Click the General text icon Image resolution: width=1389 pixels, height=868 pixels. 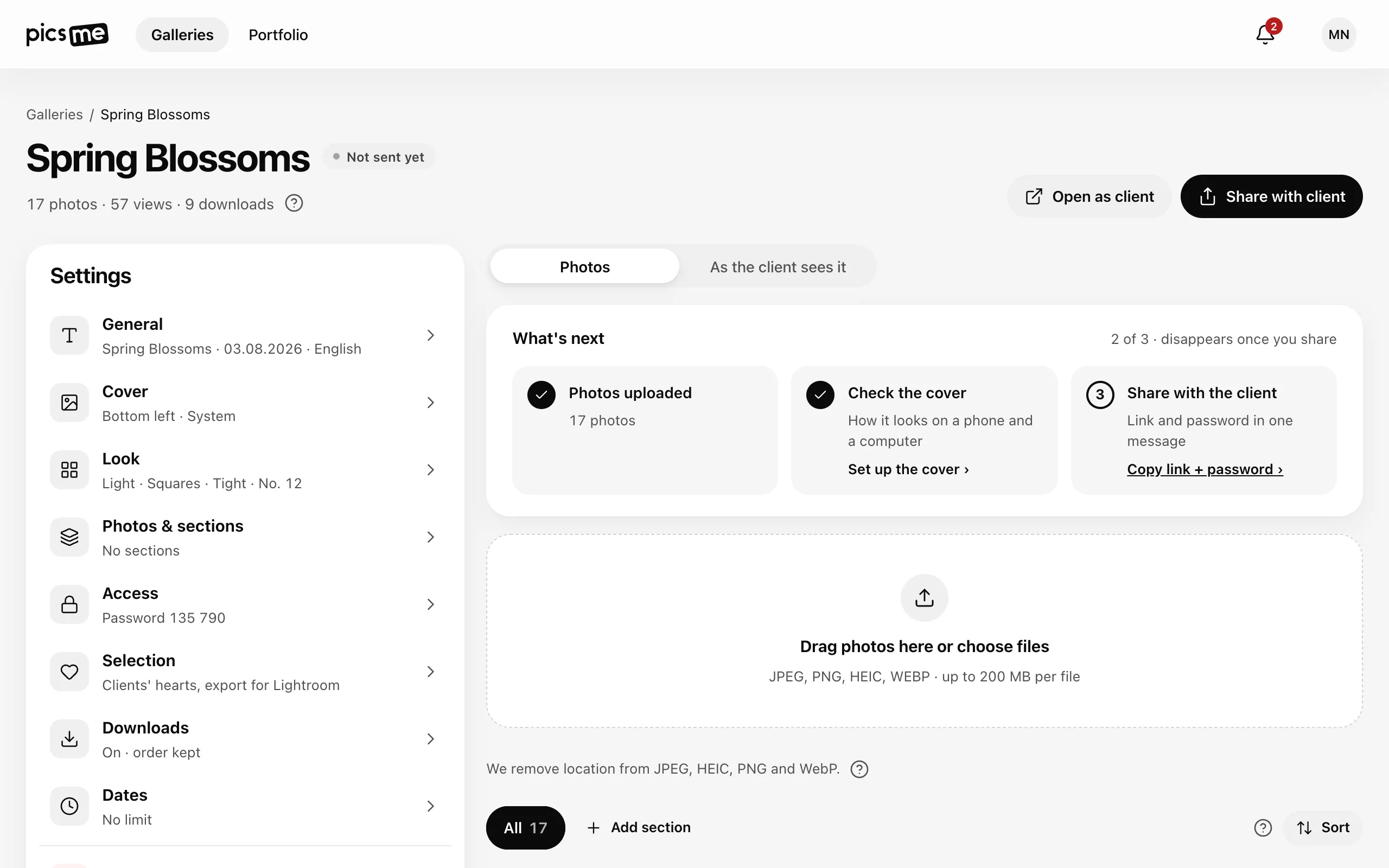[x=69, y=335]
